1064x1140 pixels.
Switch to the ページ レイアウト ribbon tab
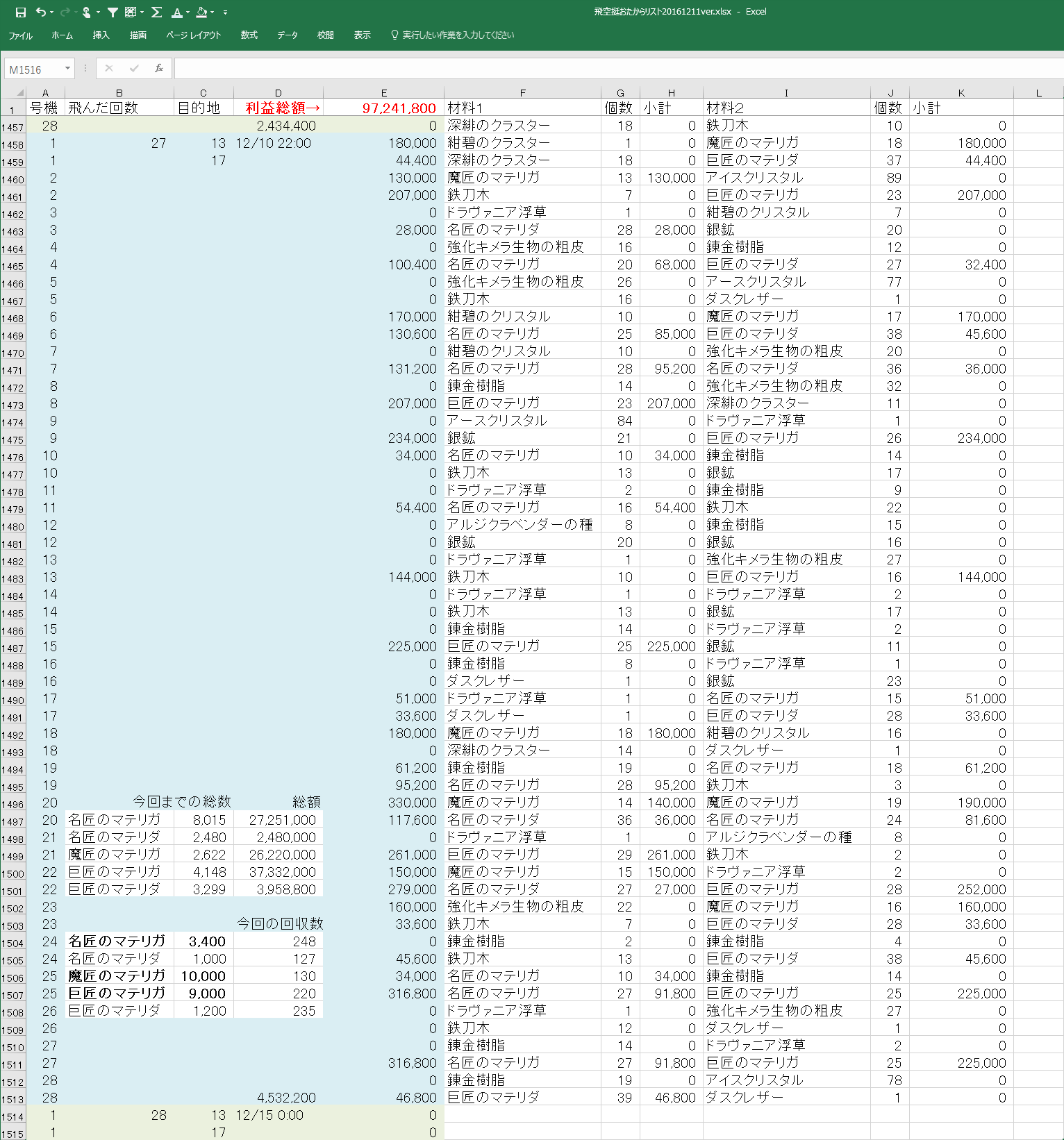(x=193, y=35)
